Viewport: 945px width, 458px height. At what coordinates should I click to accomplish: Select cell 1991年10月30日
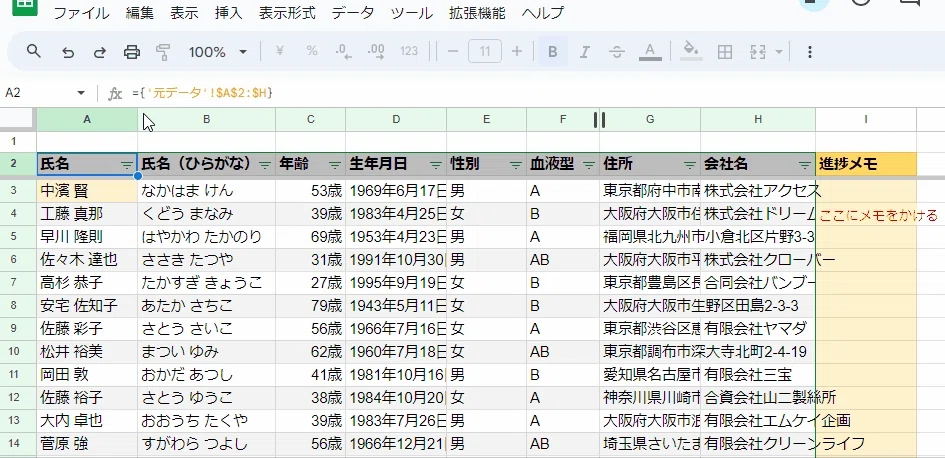(x=396, y=260)
